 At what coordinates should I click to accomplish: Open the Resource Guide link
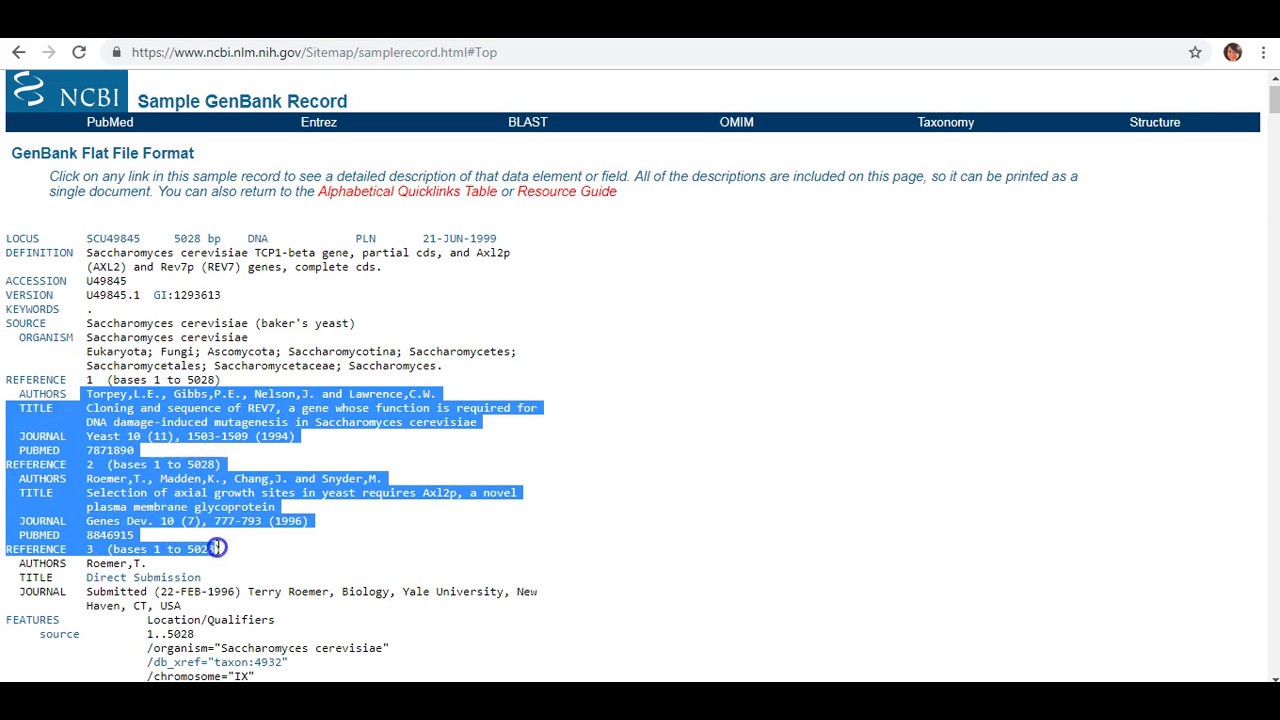coord(567,191)
